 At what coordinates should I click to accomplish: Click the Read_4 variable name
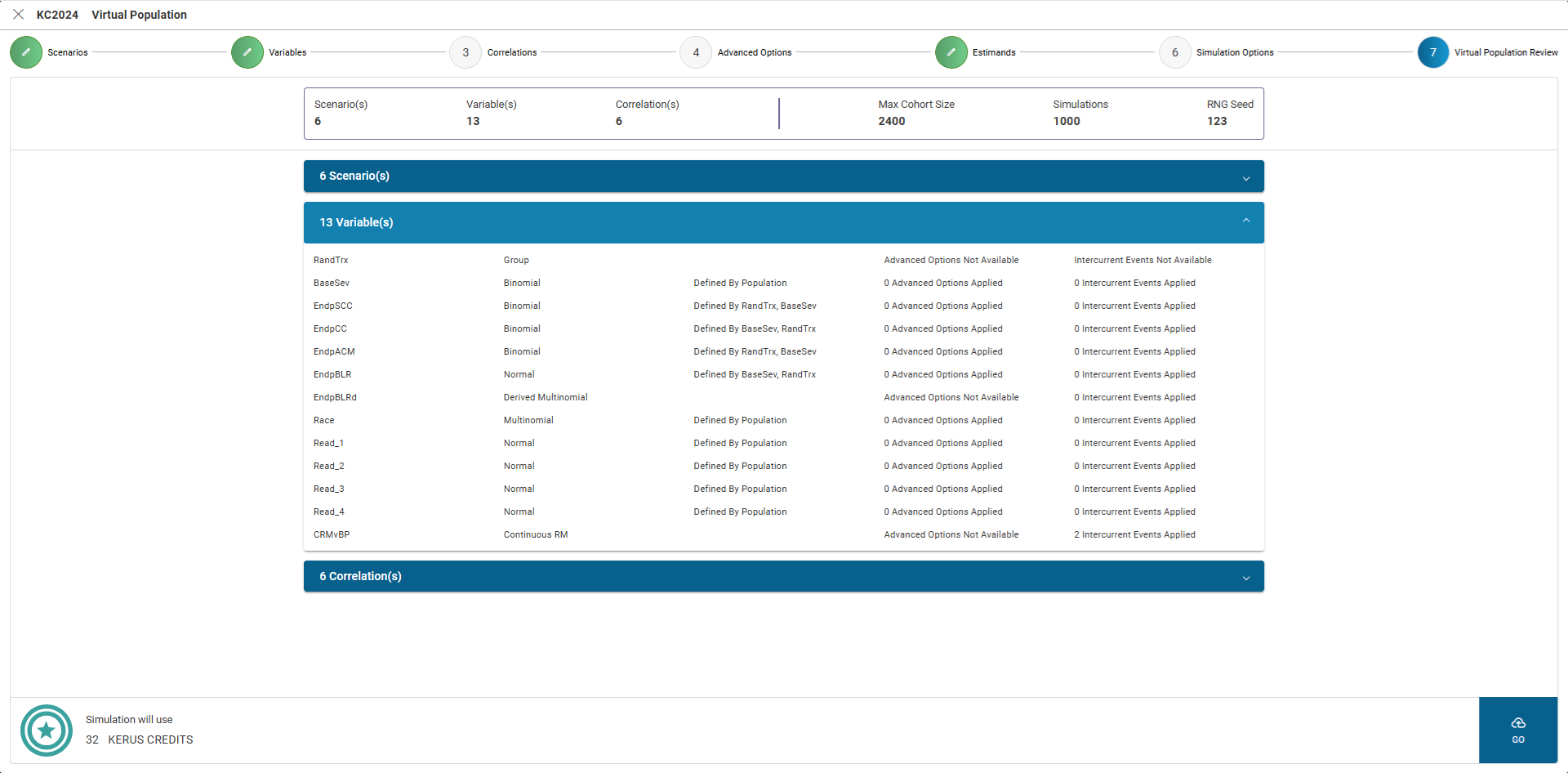(329, 512)
